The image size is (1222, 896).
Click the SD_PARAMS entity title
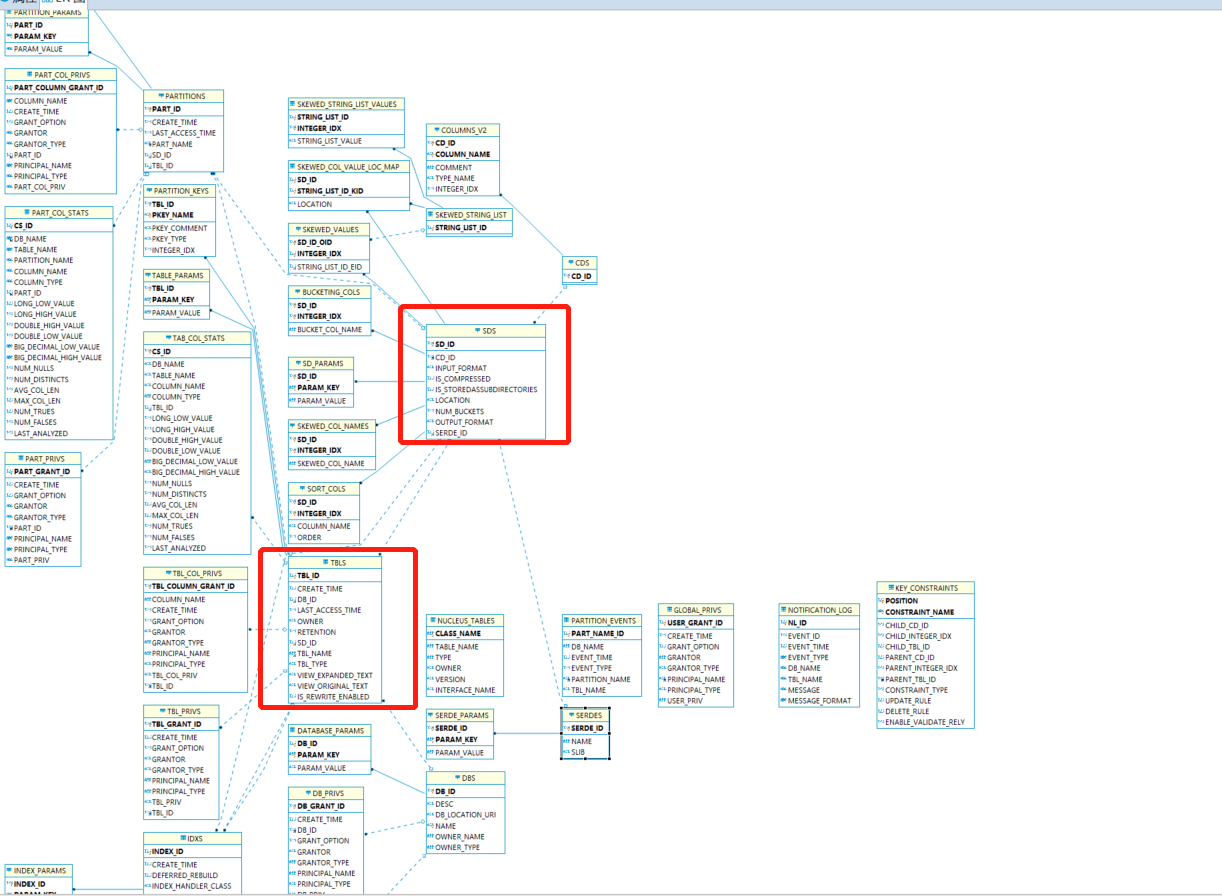point(321,363)
